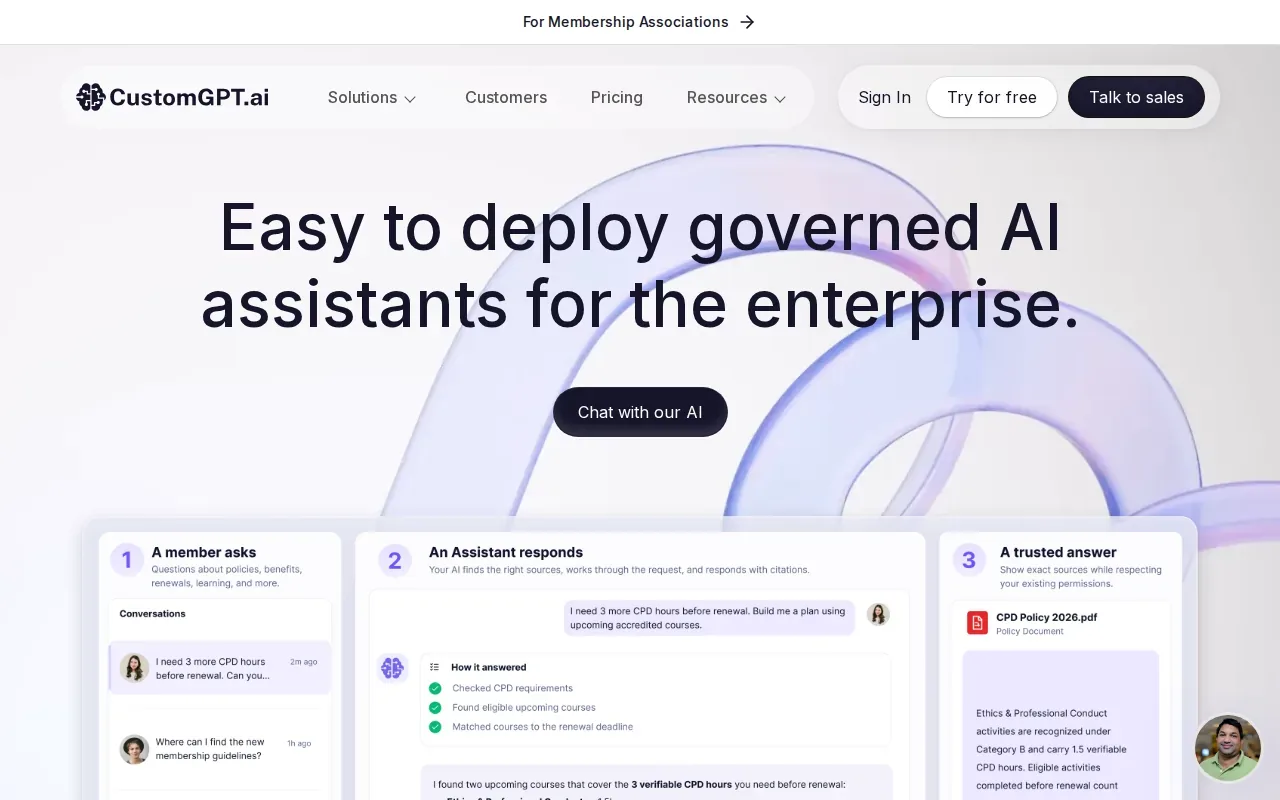
Task: Open the chat avatar widget at bottom right
Action: [x=1228, y=748]
